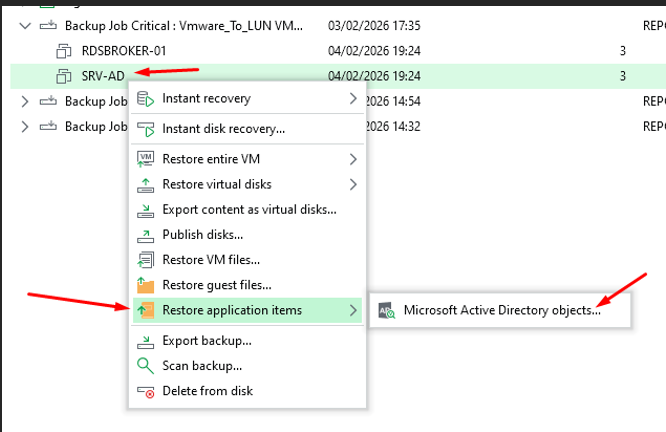Image resolution: width=666 pixels, height=432 pixels.
Task: Select Restore virtual disks
Action: (247, 184)
